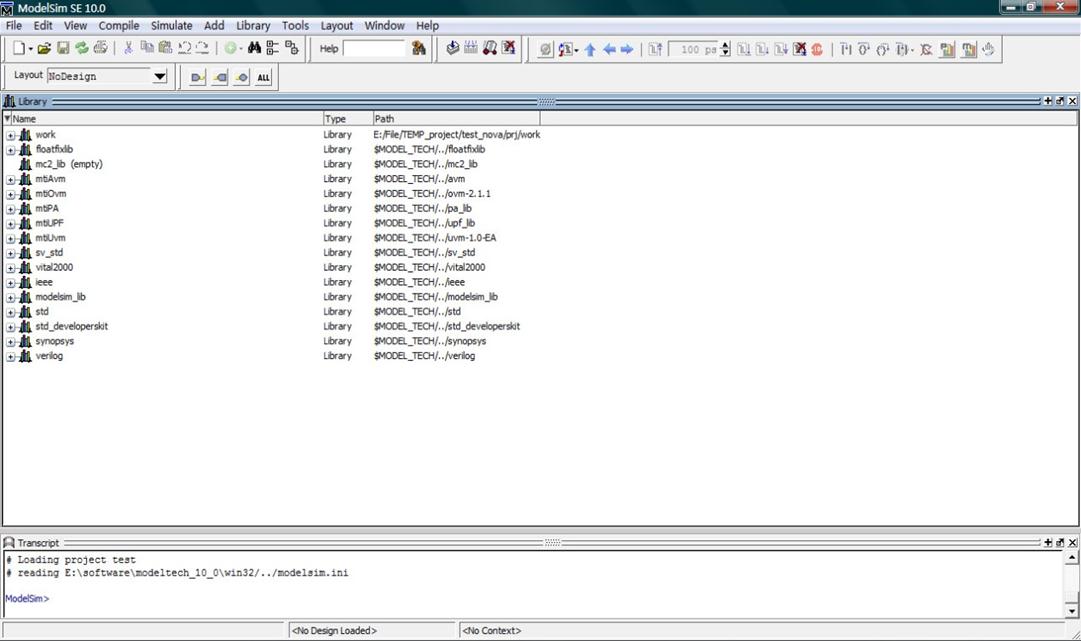1081x641 pixels.
Task: Click the Continue Run icon
Action: pos(762,50)
